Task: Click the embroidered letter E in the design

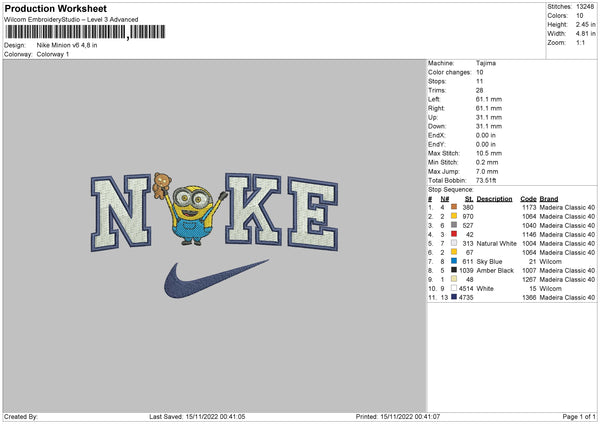Action: [x=313, y=214]
